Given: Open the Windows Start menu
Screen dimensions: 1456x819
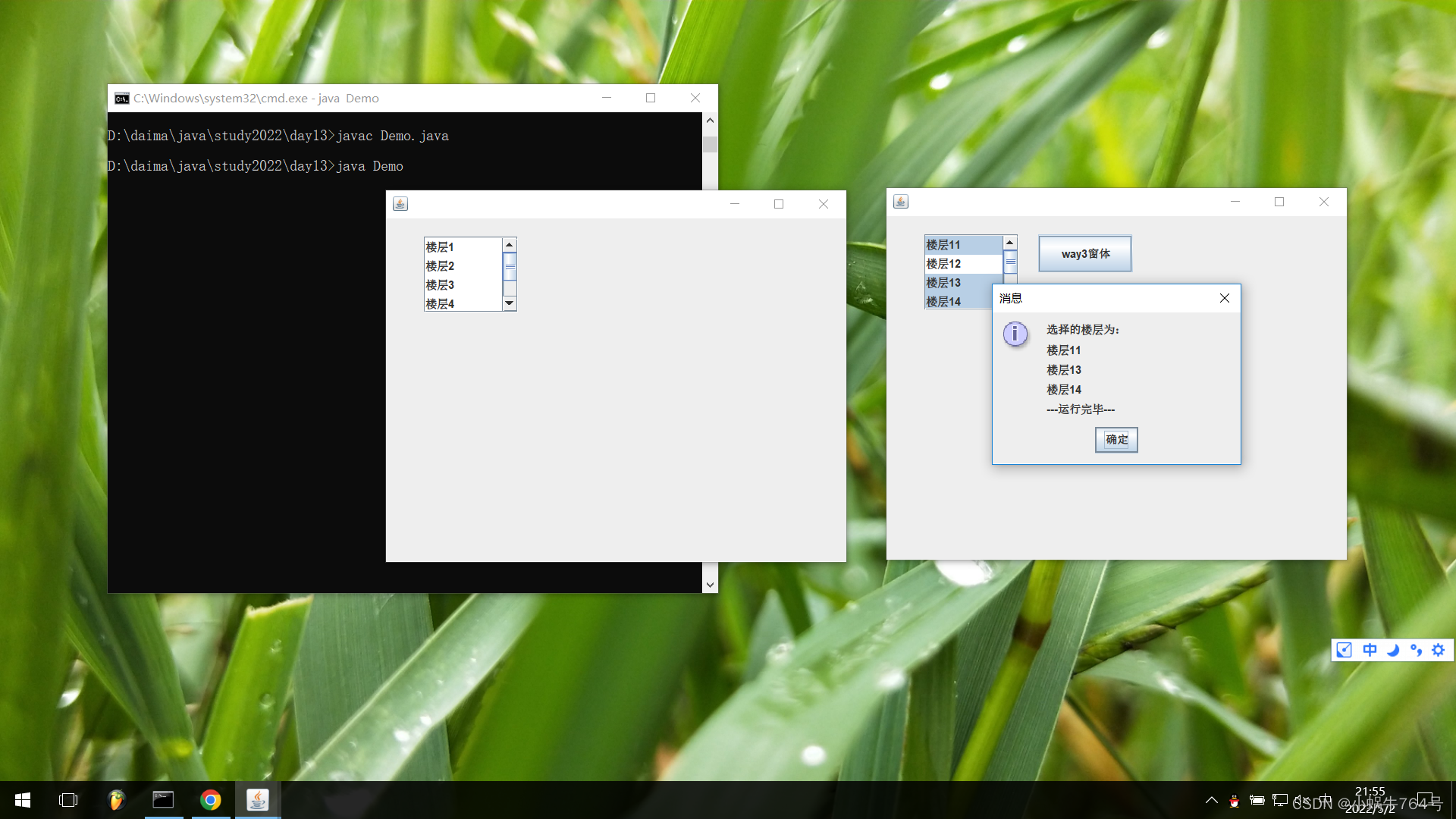Looking at the screenshot, I should pos(23,800).
